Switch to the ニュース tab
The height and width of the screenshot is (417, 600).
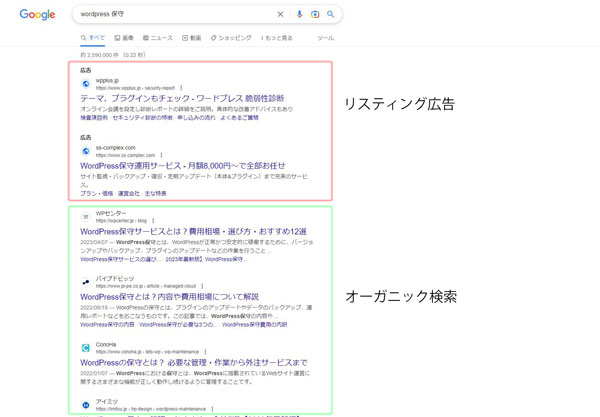[x=158, y=37]
